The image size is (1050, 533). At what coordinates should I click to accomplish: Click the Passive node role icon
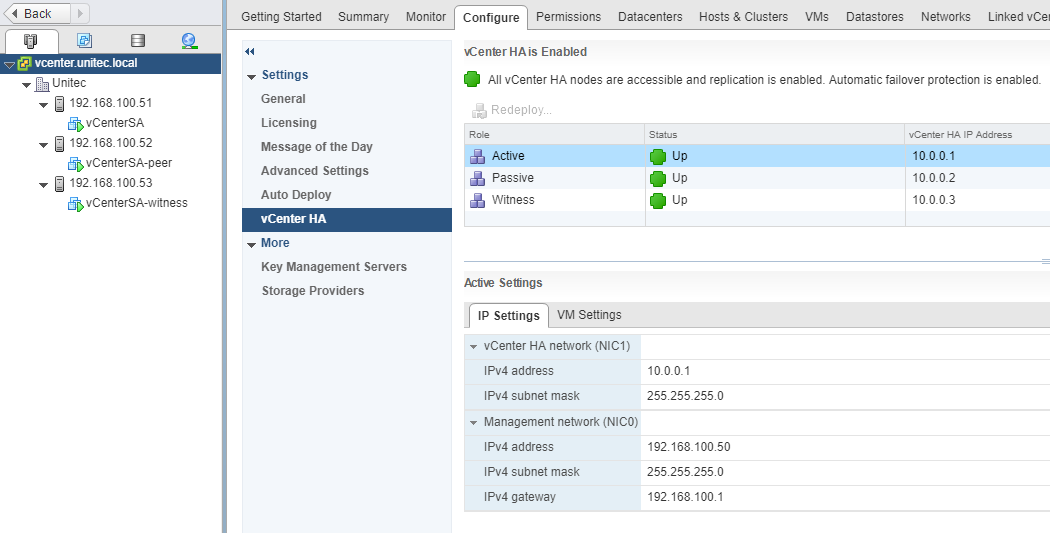coord(477,178)
